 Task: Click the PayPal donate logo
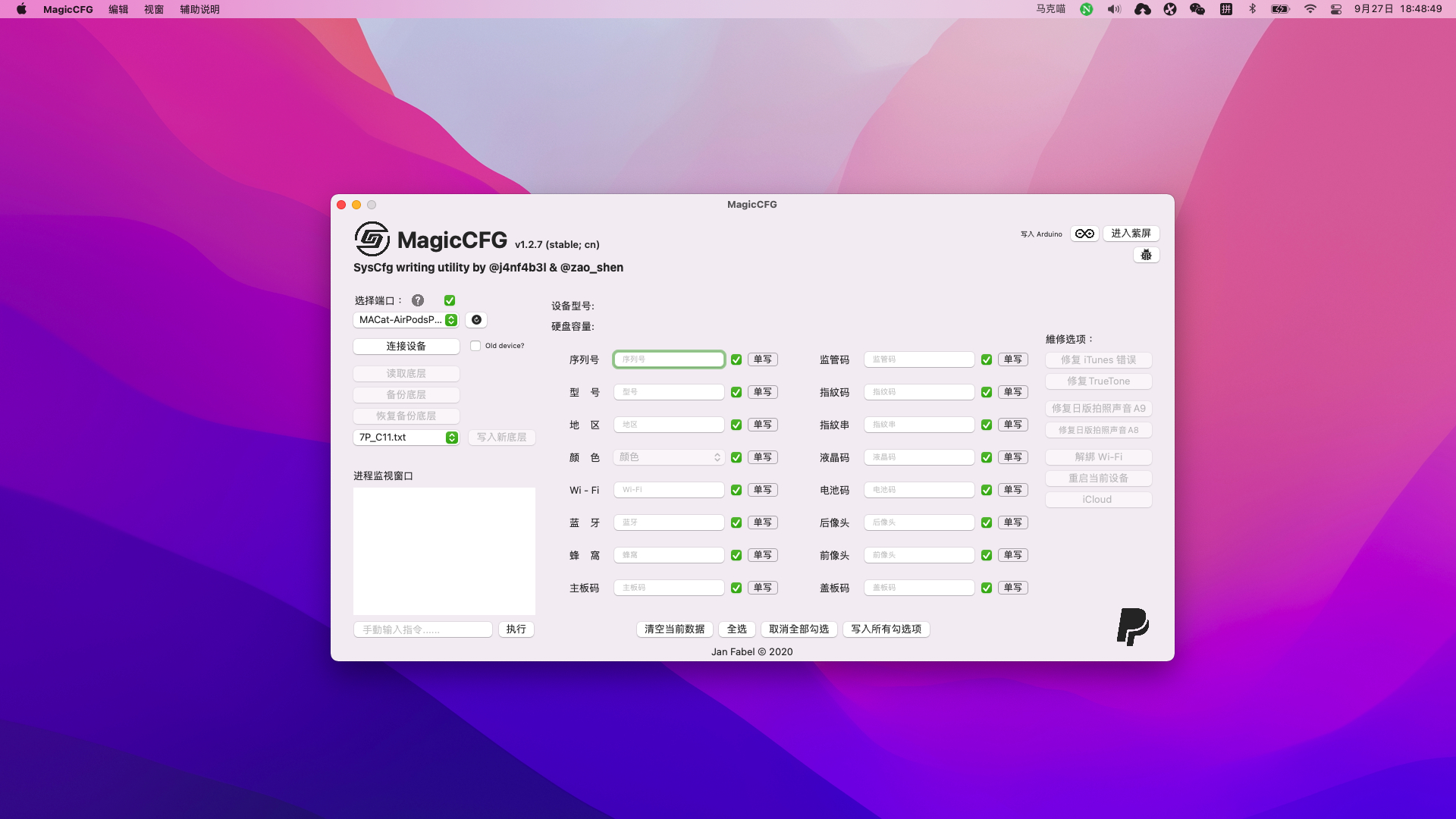click(x=1133, y=626)
